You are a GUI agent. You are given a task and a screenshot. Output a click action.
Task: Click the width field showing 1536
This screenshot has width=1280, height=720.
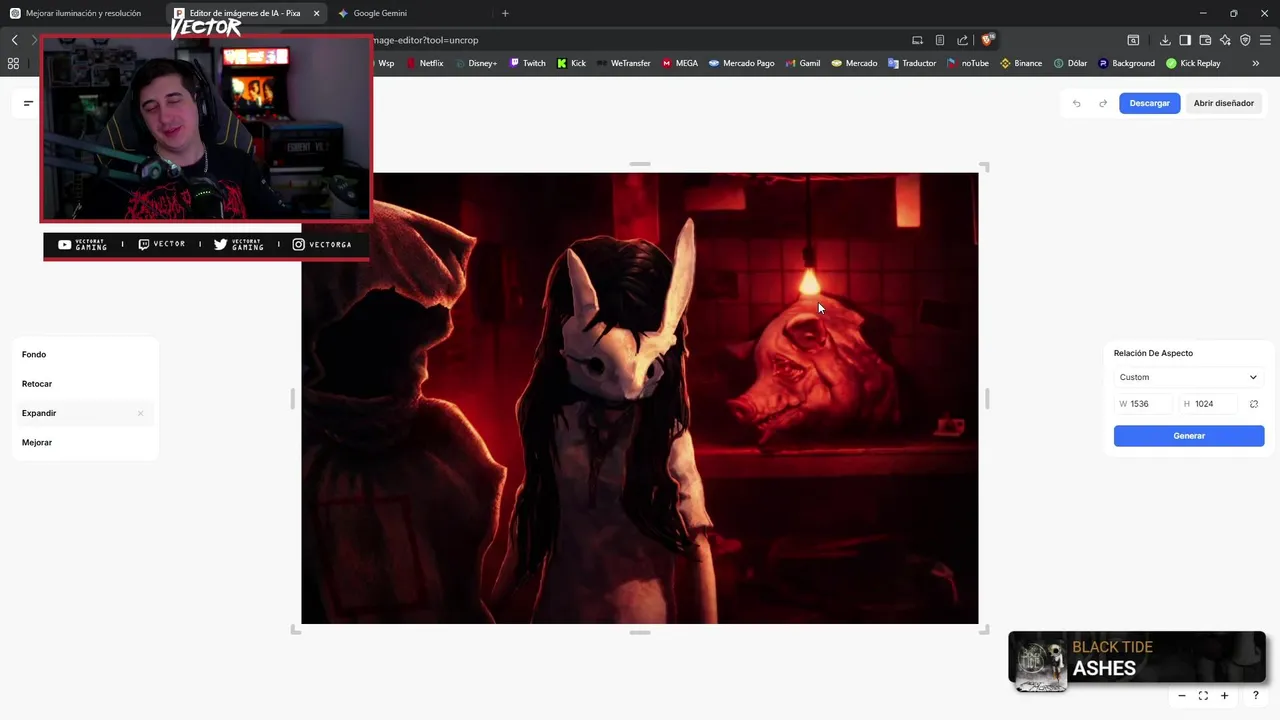tap(1144, 404)
